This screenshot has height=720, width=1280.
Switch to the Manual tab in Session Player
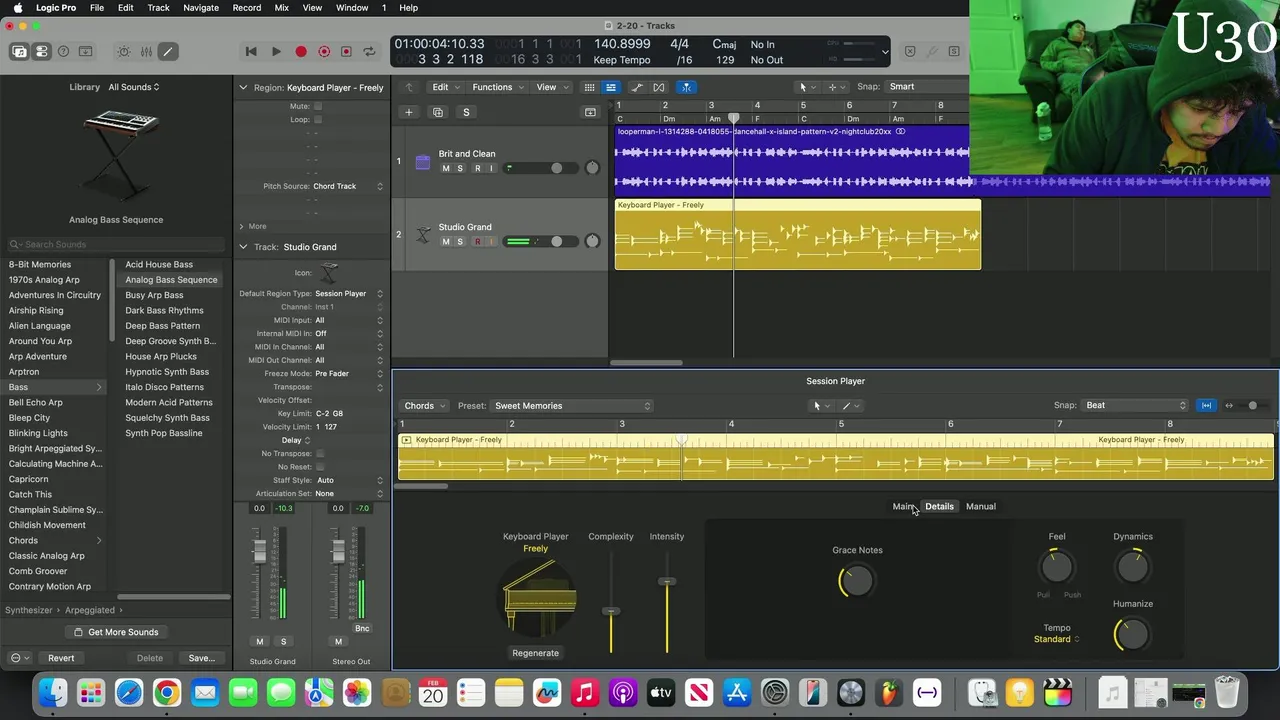tap(980, 507)
